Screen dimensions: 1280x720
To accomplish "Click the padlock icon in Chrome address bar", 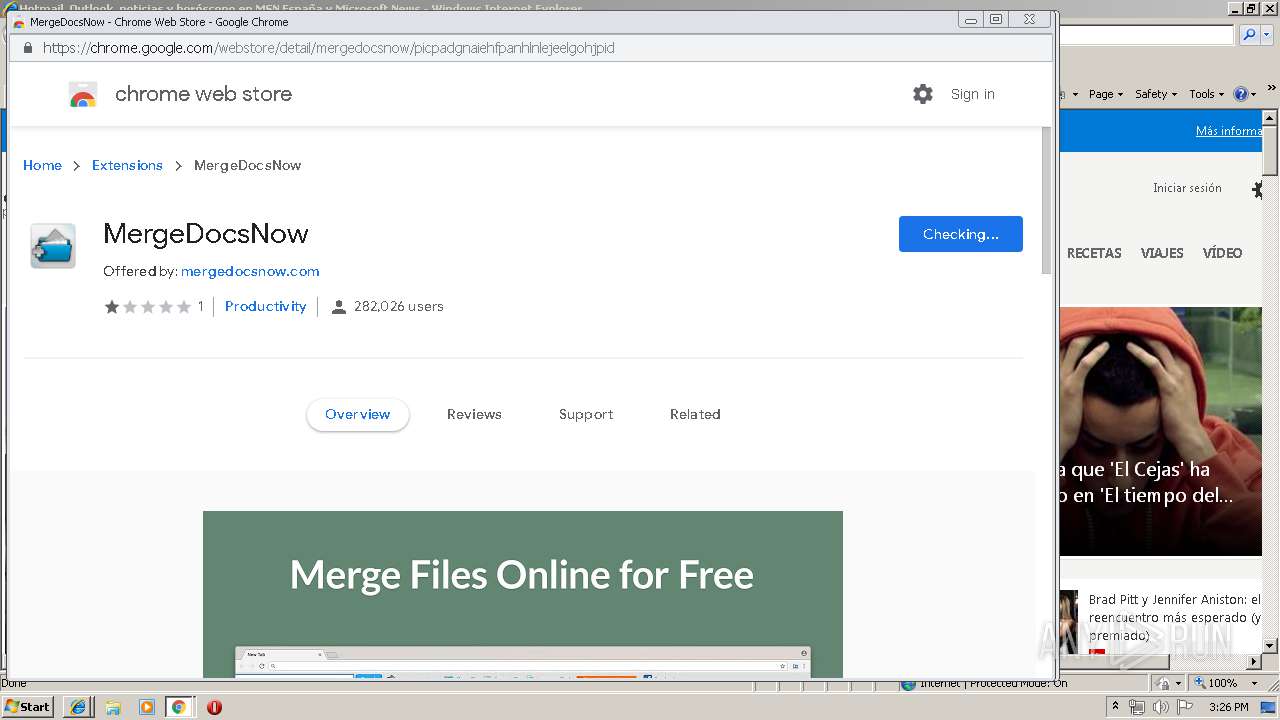I will (x=27, y=48).
